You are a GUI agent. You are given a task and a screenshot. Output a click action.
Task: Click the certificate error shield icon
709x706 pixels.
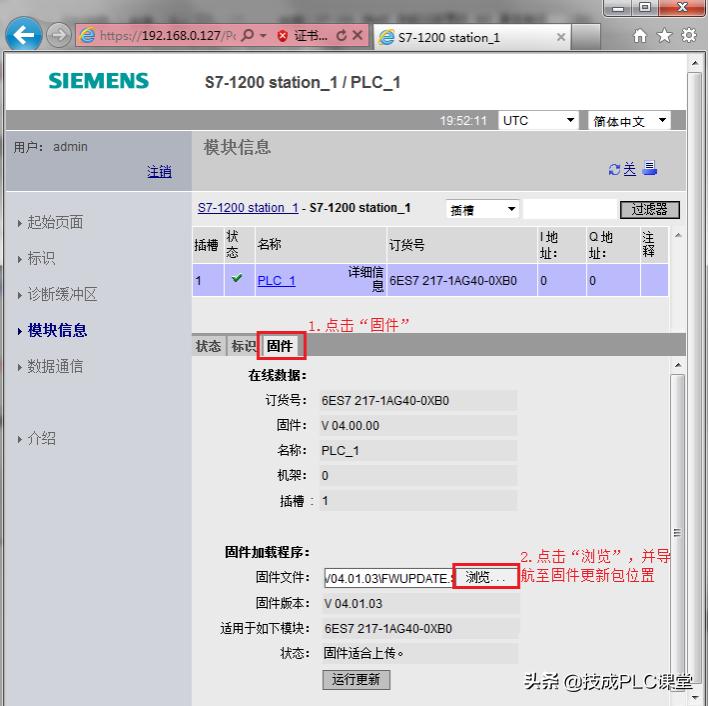tap(283, 36)
